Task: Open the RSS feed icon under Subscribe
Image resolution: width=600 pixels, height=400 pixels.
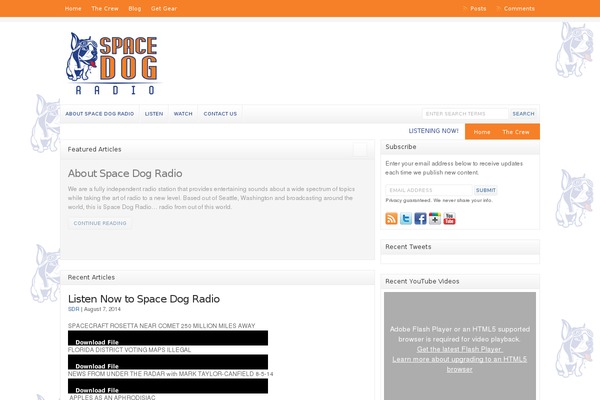Action: 391,219
